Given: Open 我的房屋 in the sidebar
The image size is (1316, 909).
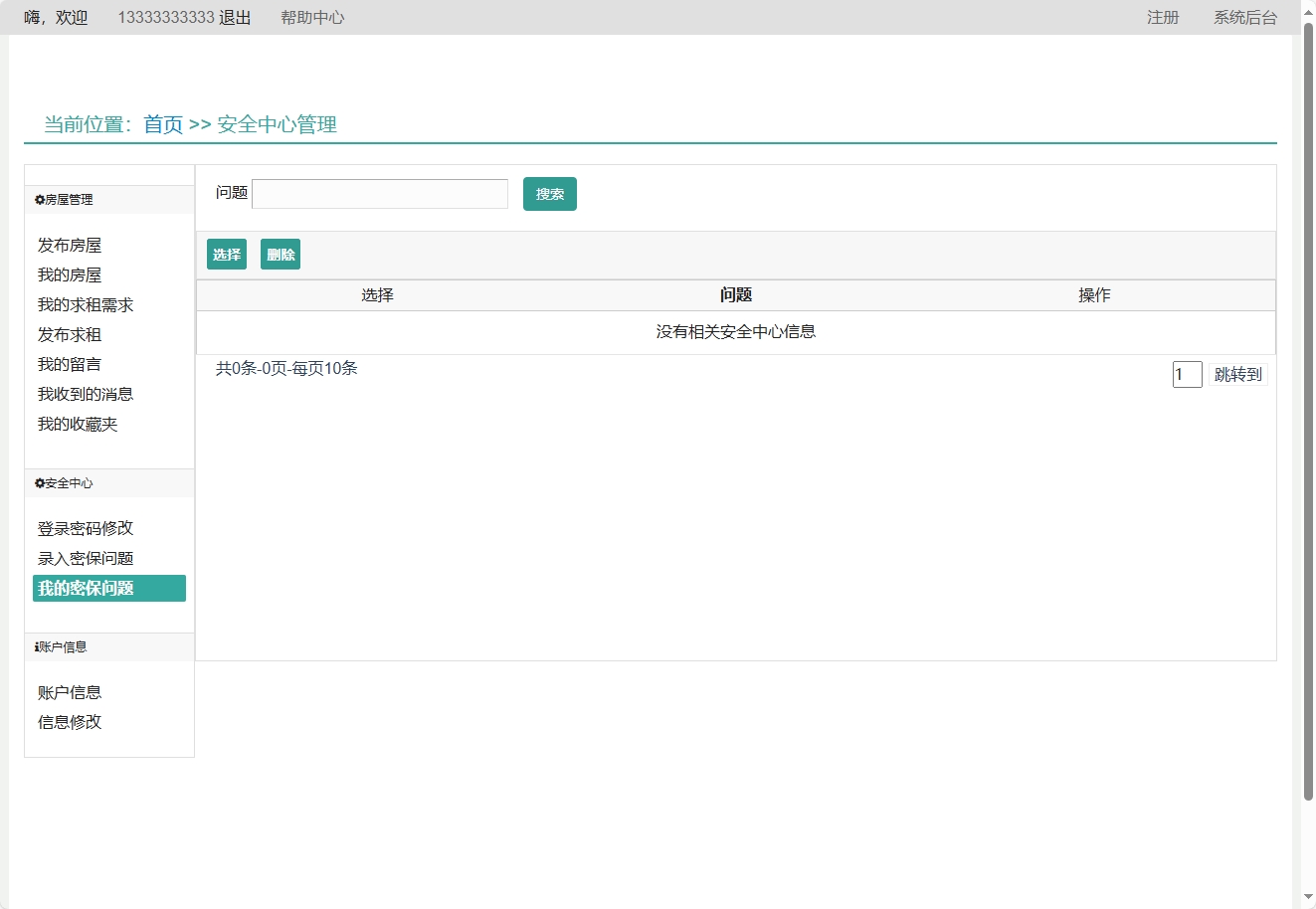Looking at the screenshot, I should (70, 275).
